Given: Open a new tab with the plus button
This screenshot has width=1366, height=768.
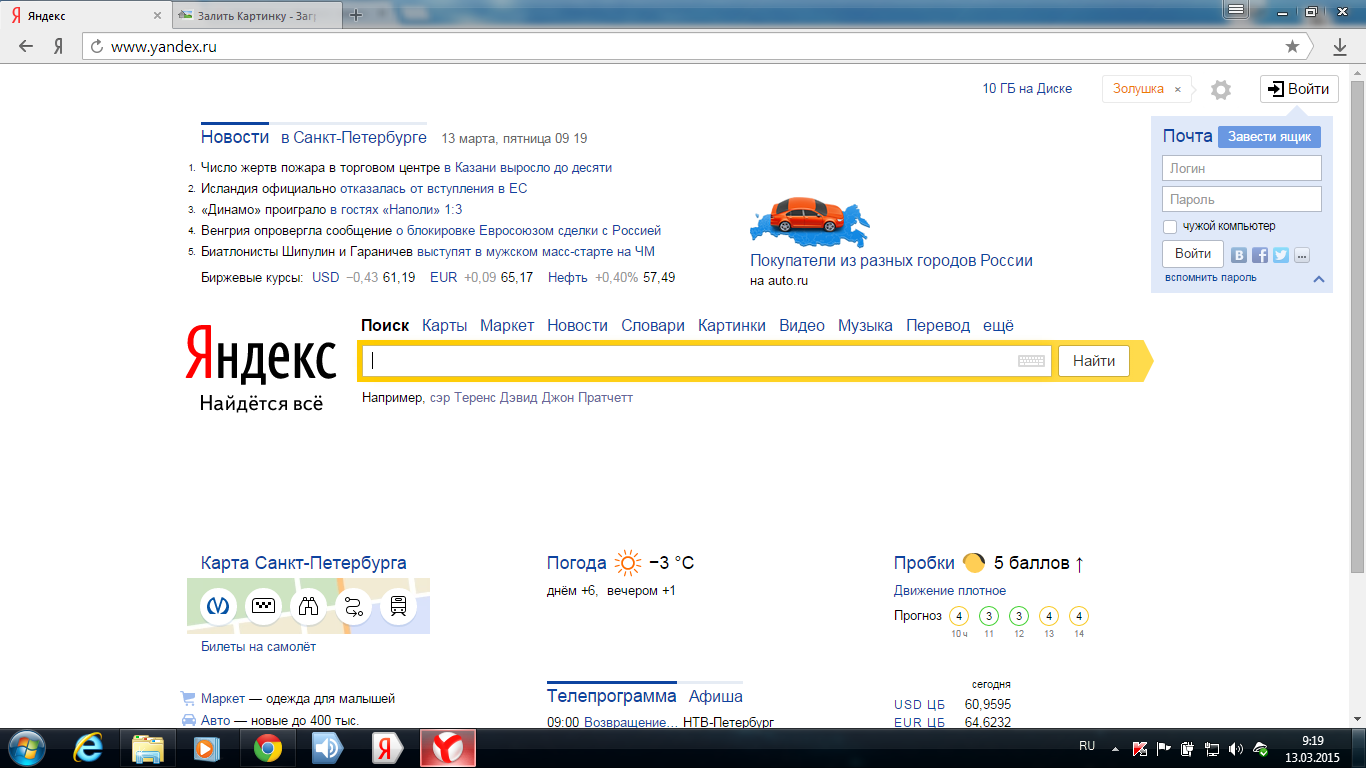Looking at the screenshot, I should pos(355,15).
